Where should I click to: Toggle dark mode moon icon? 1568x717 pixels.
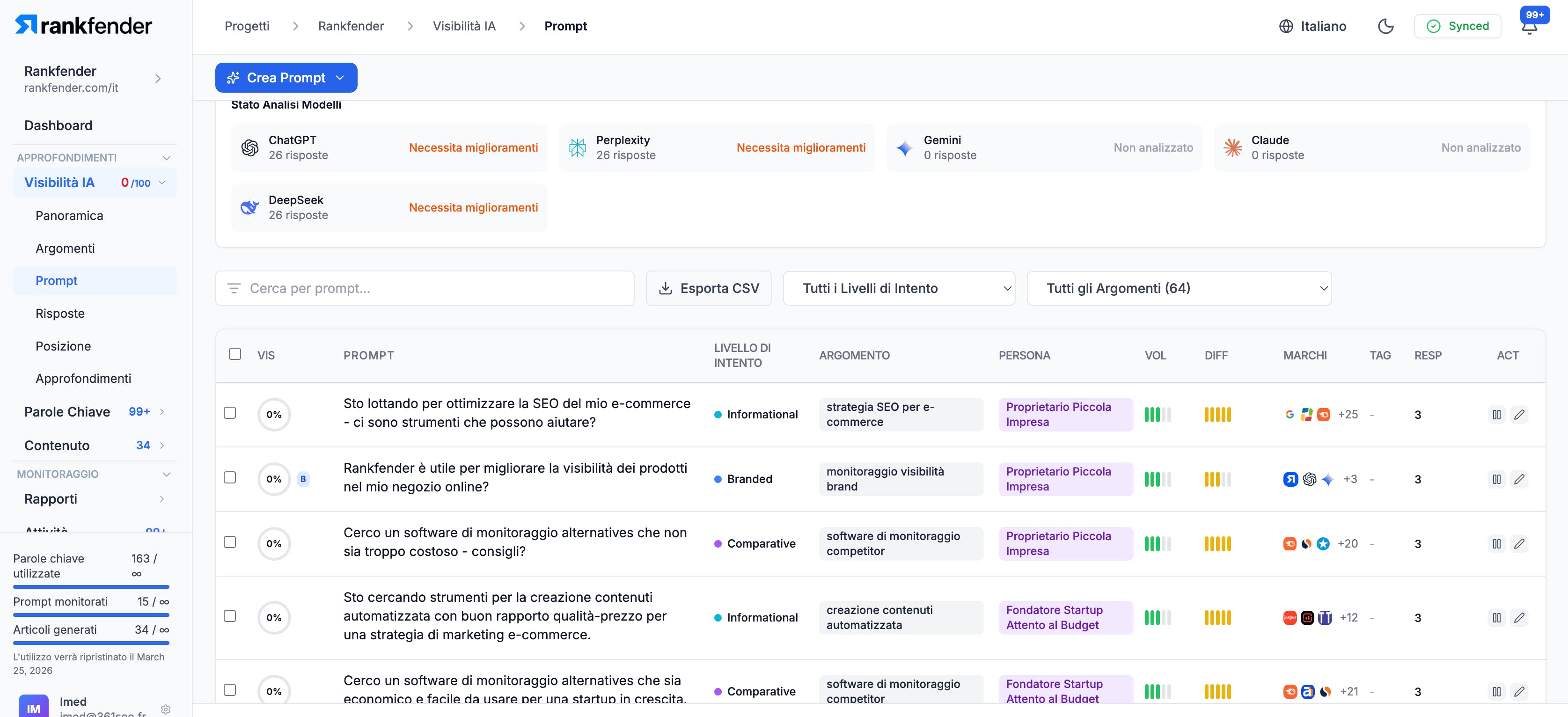(x=1385, y=26)
